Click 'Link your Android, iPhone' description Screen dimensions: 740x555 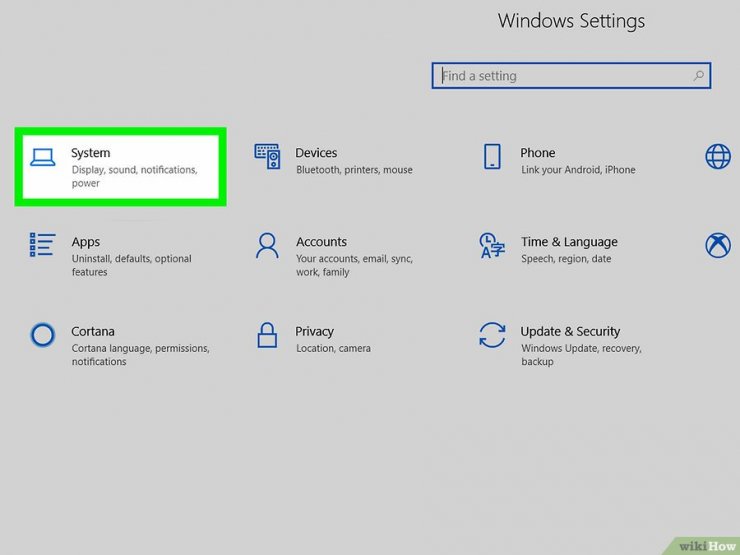point(578,170)
